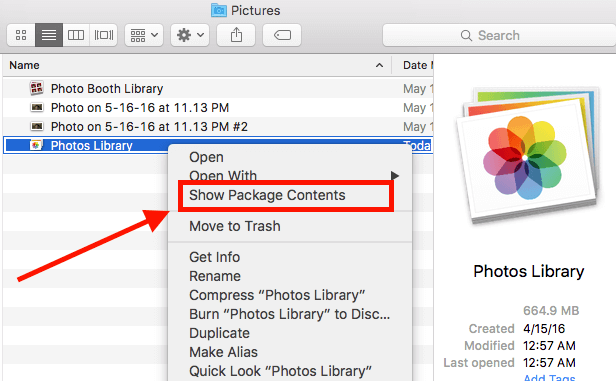Open the Action gear menu

[190, 35]
